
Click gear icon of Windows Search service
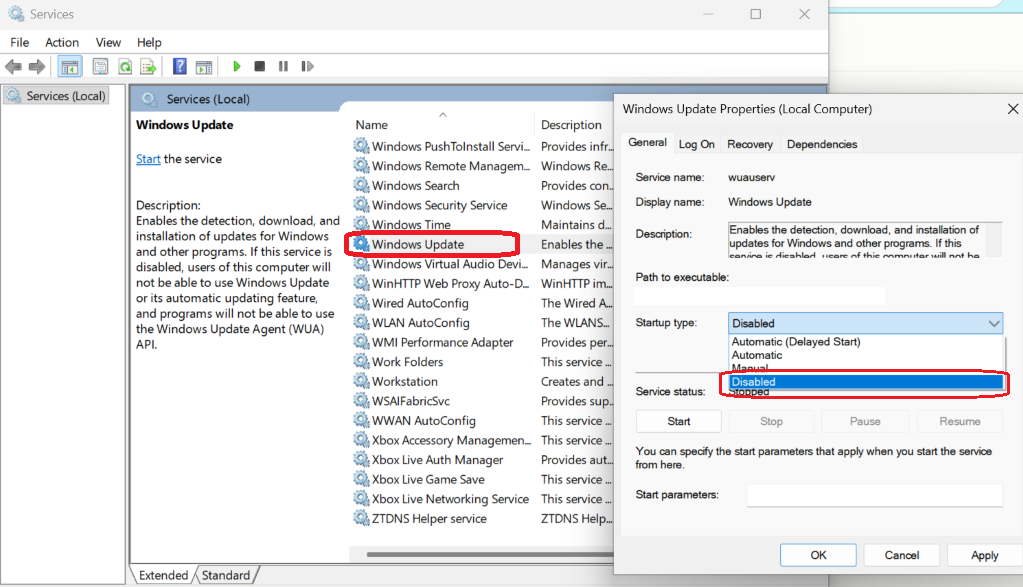pyautogui.click(x=361, y=185)
